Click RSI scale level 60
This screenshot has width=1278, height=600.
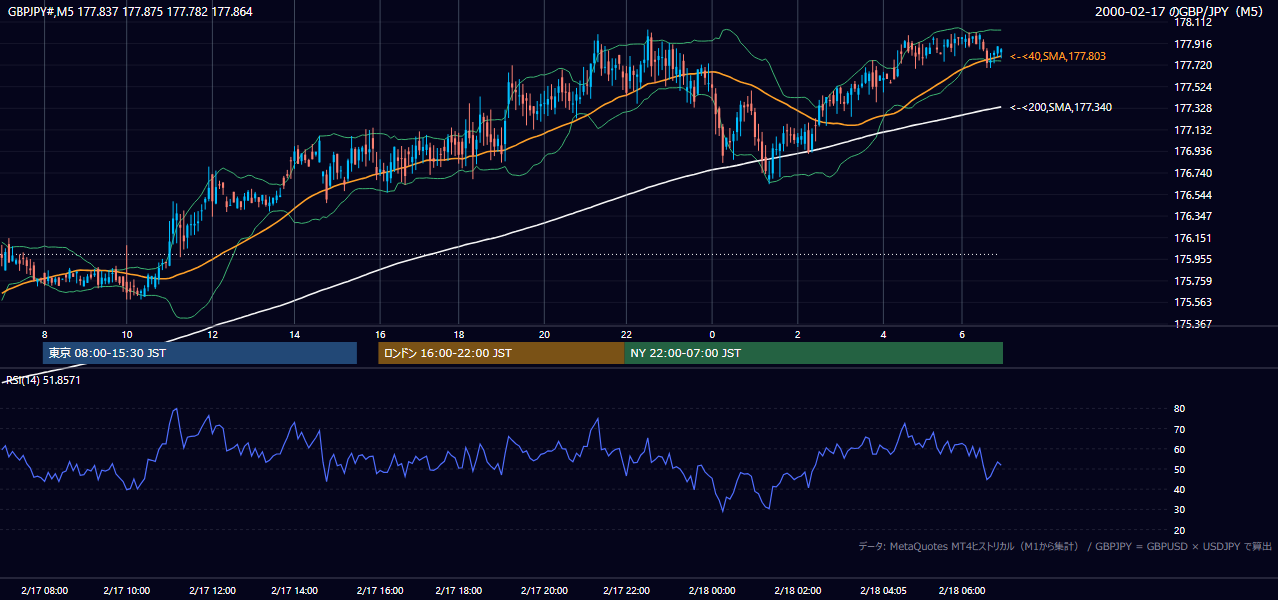click(x=1179, y=449)
